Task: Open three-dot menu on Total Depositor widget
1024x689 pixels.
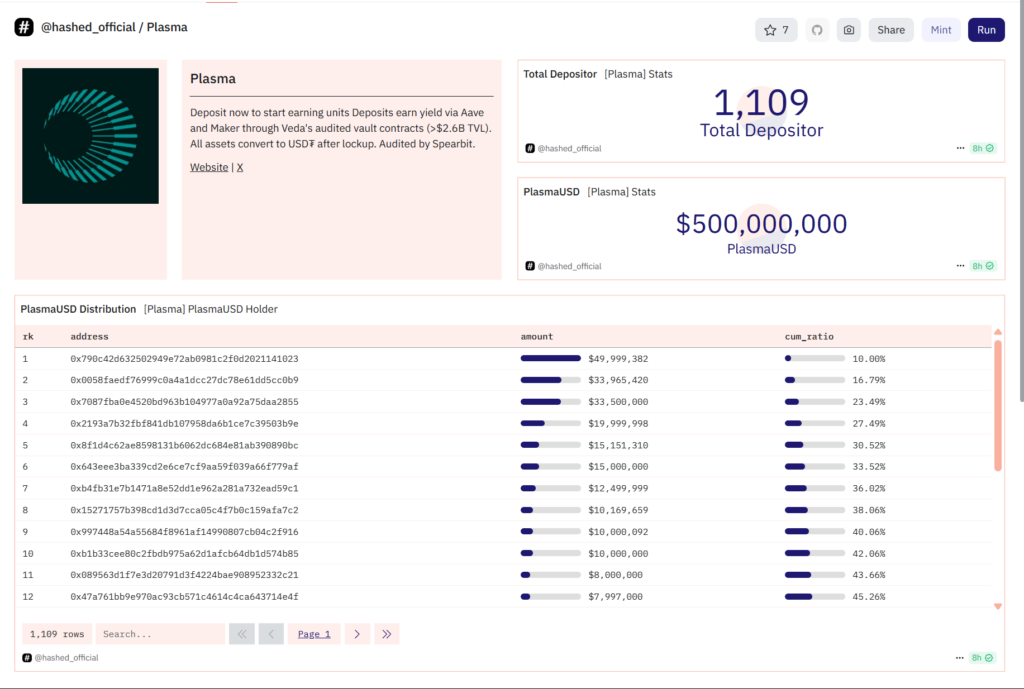Action: tap(960, 148)
